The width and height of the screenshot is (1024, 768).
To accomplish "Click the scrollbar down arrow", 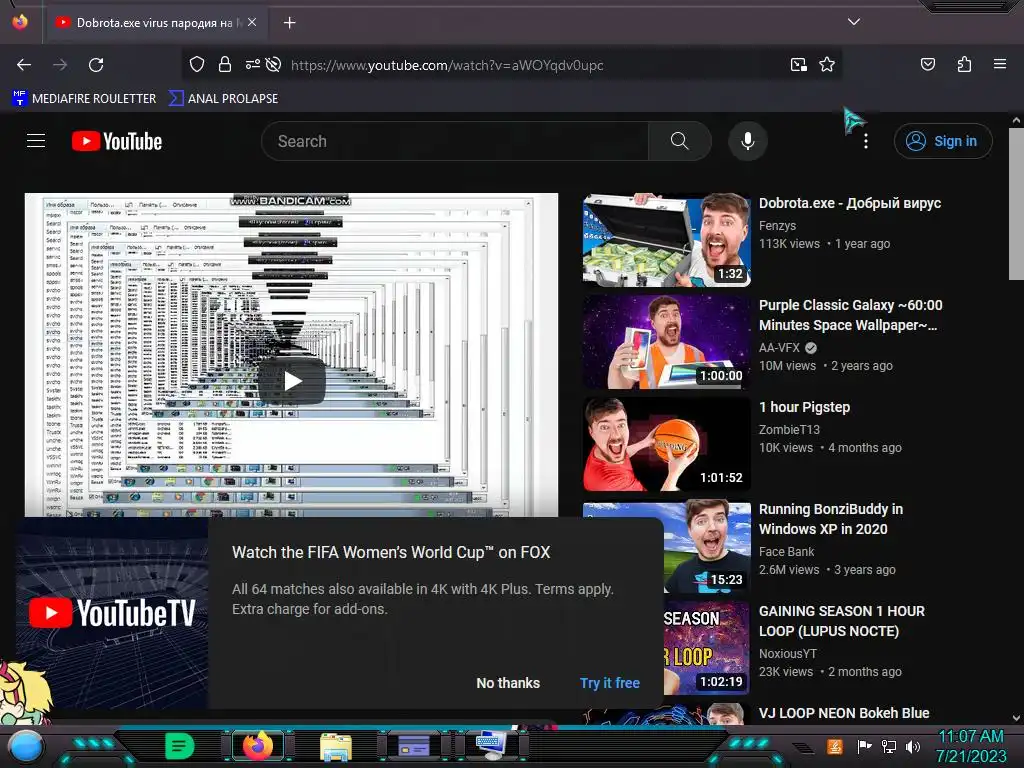I will coord(1016,718).
